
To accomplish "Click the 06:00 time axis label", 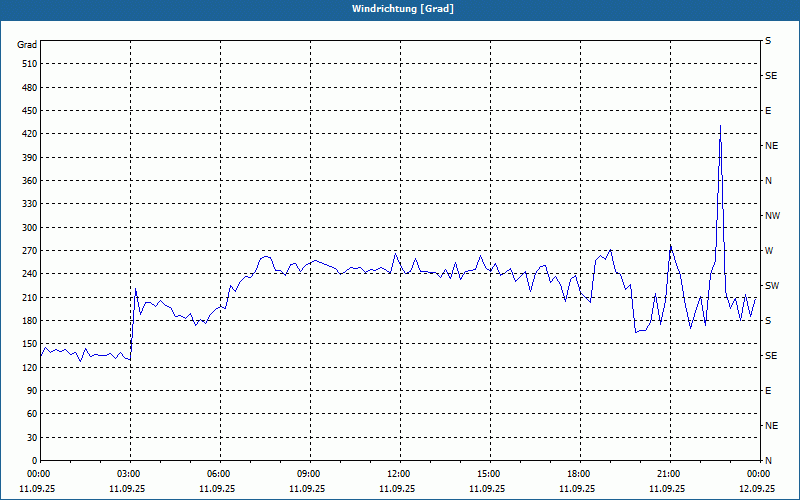I will 220,474.
